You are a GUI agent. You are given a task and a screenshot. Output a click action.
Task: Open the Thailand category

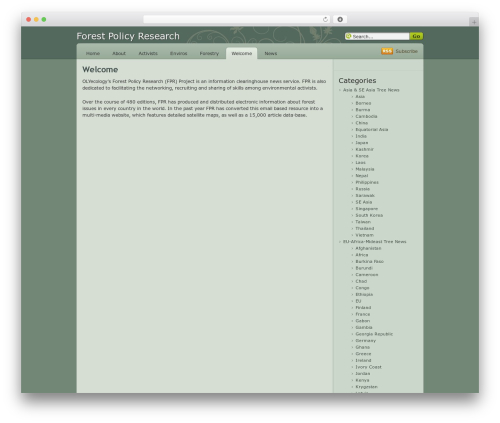(x=365, y=229)
